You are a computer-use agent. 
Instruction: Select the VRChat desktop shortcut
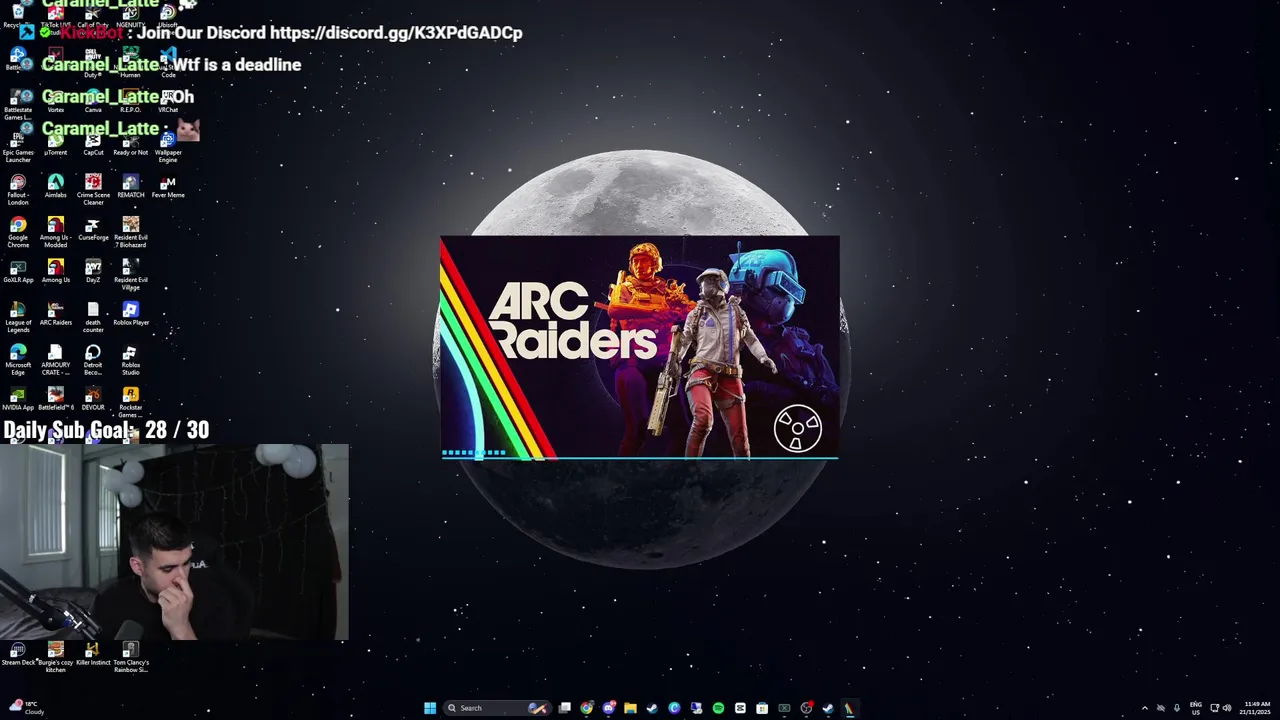(168, 102)
